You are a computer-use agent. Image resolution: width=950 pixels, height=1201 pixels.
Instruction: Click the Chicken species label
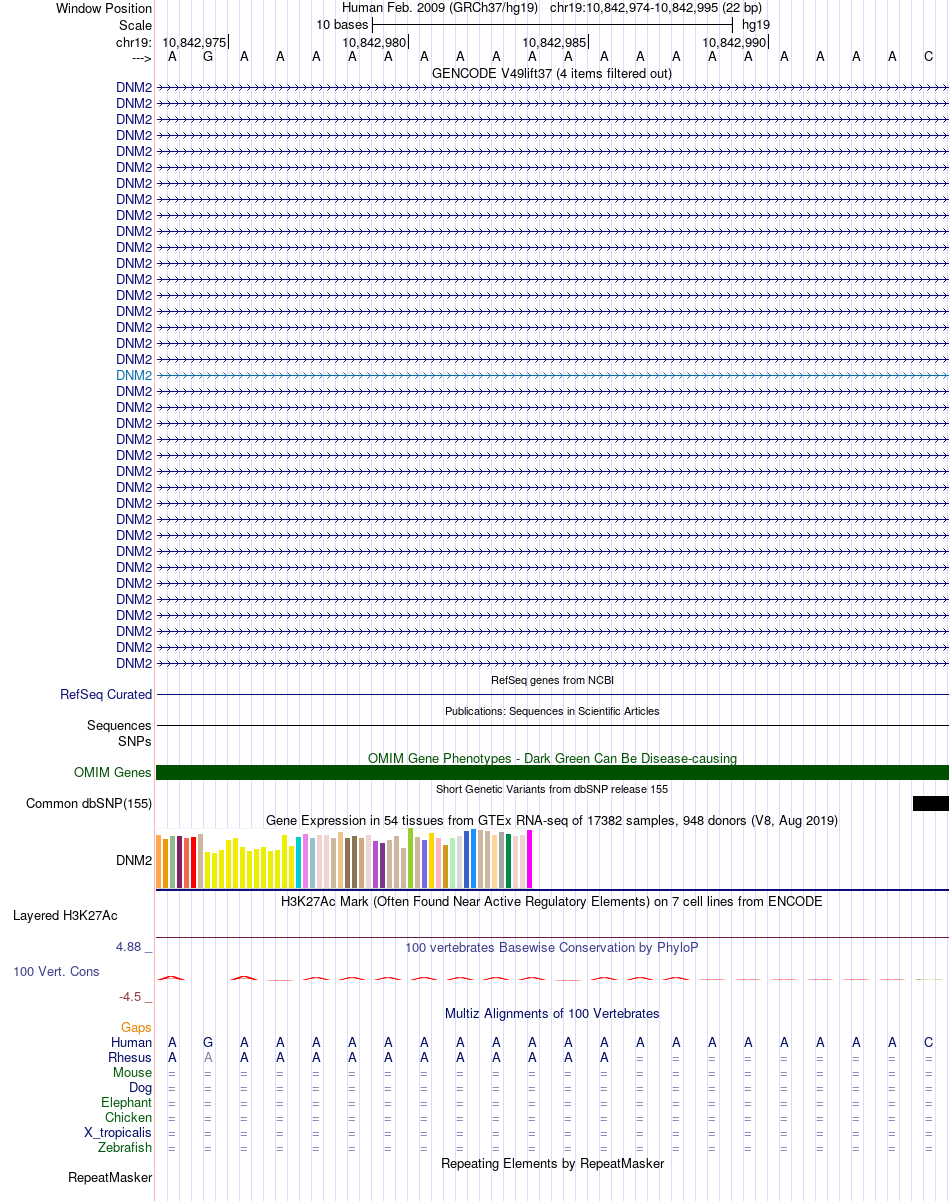[x=128, y=1117]
